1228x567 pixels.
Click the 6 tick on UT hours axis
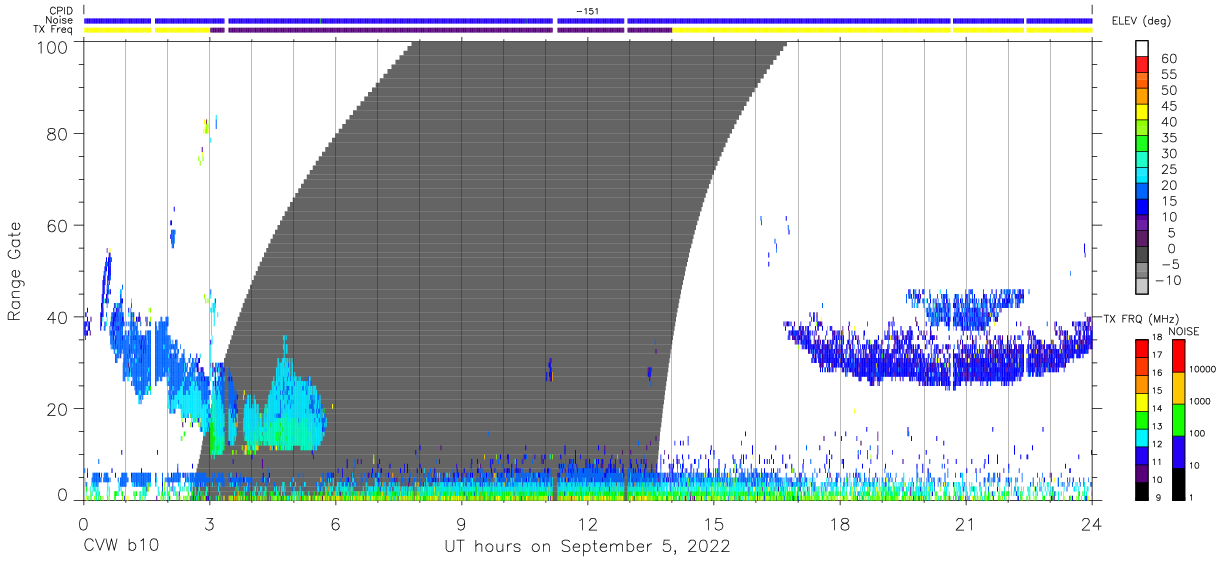tap(335, 523)
